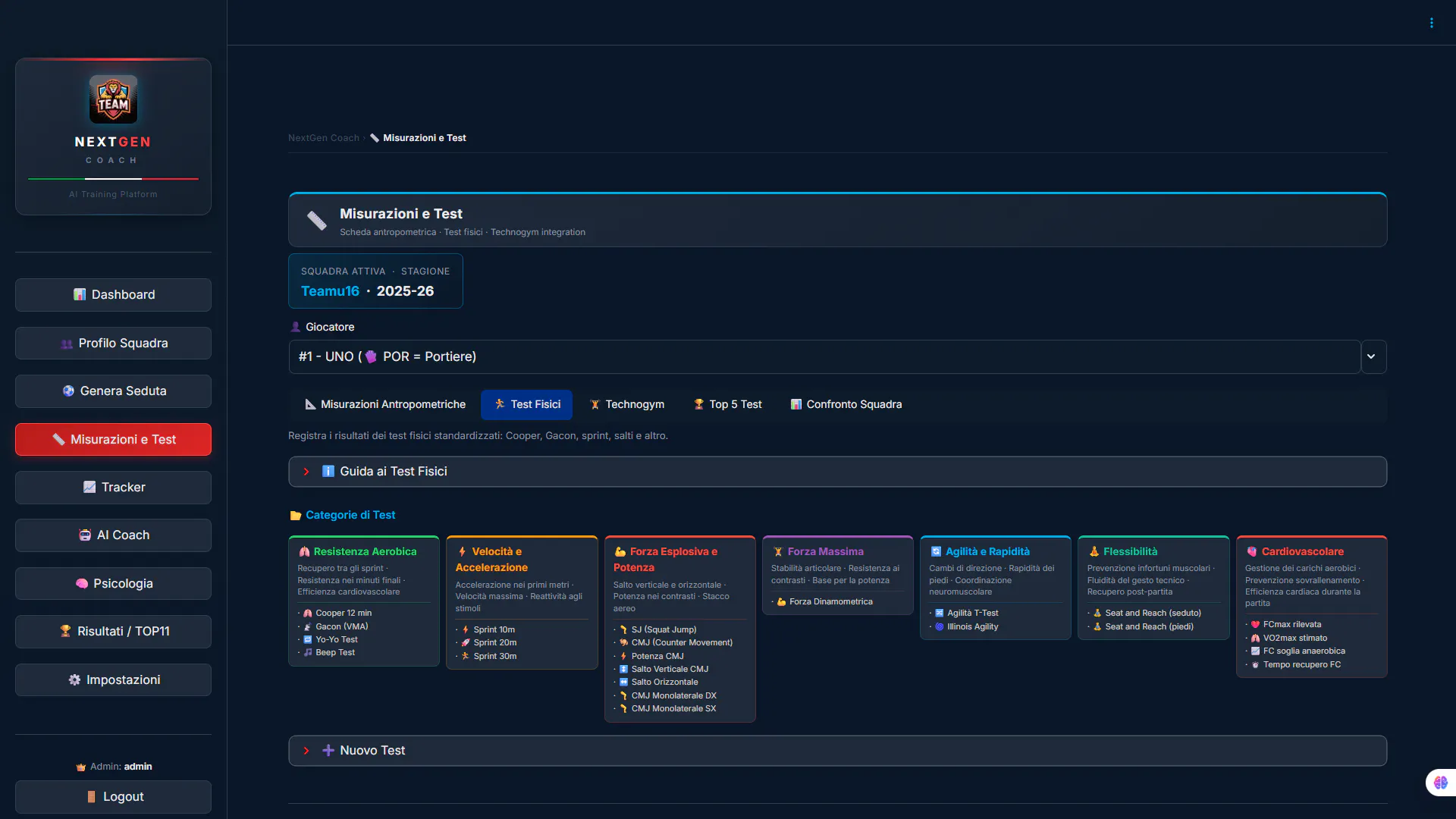Image resolution: width=1456 pixels, height=819 pixels.
Task: Click the Logout door icon
Action: tap(91, 797)
